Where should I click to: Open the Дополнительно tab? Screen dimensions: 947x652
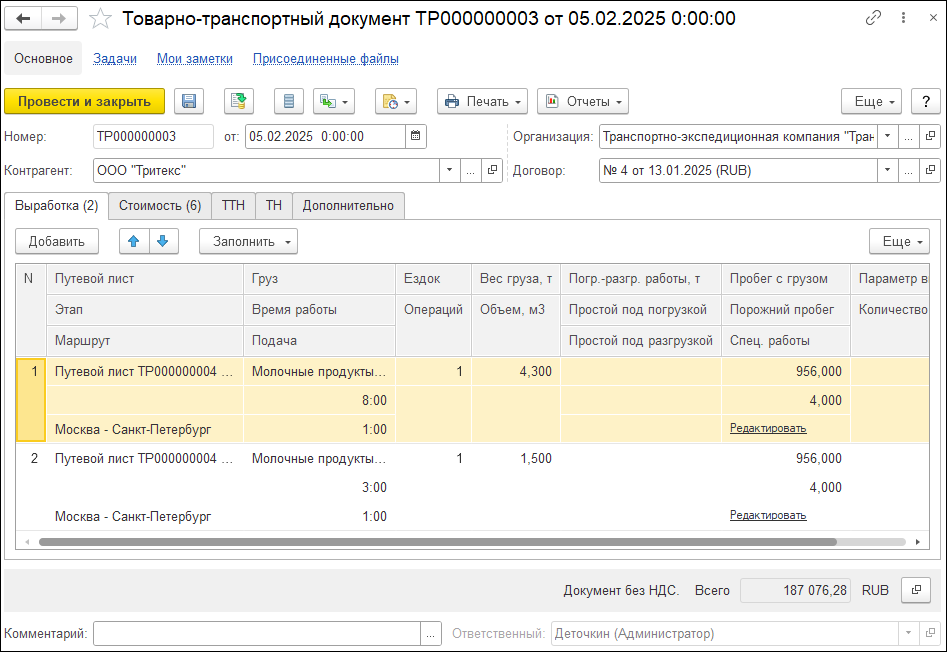coord(348,206)
